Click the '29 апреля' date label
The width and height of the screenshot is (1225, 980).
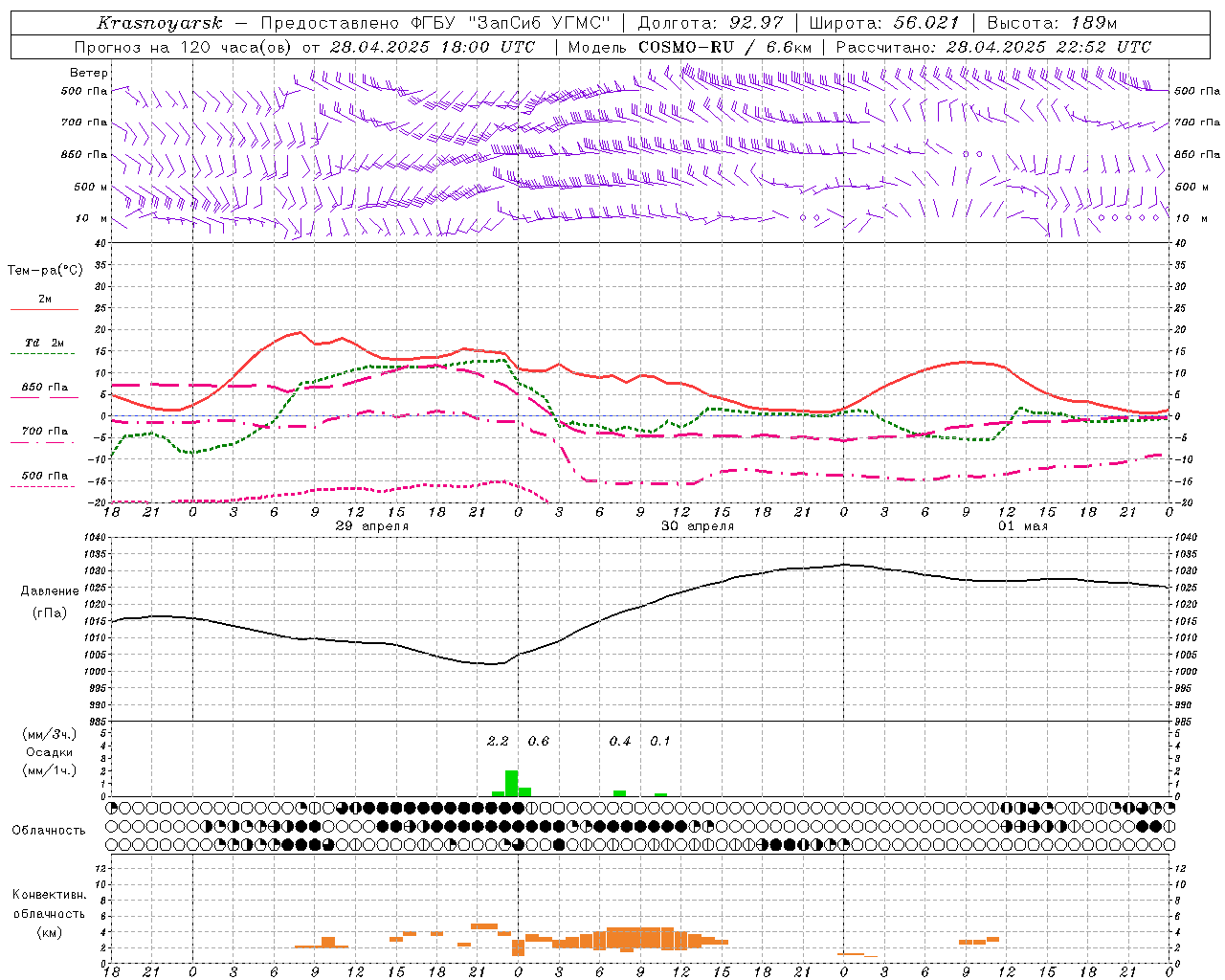point(371,526)
